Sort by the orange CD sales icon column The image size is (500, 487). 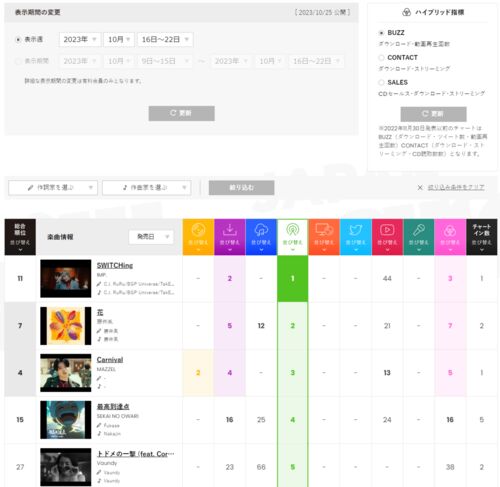point(198,237)
